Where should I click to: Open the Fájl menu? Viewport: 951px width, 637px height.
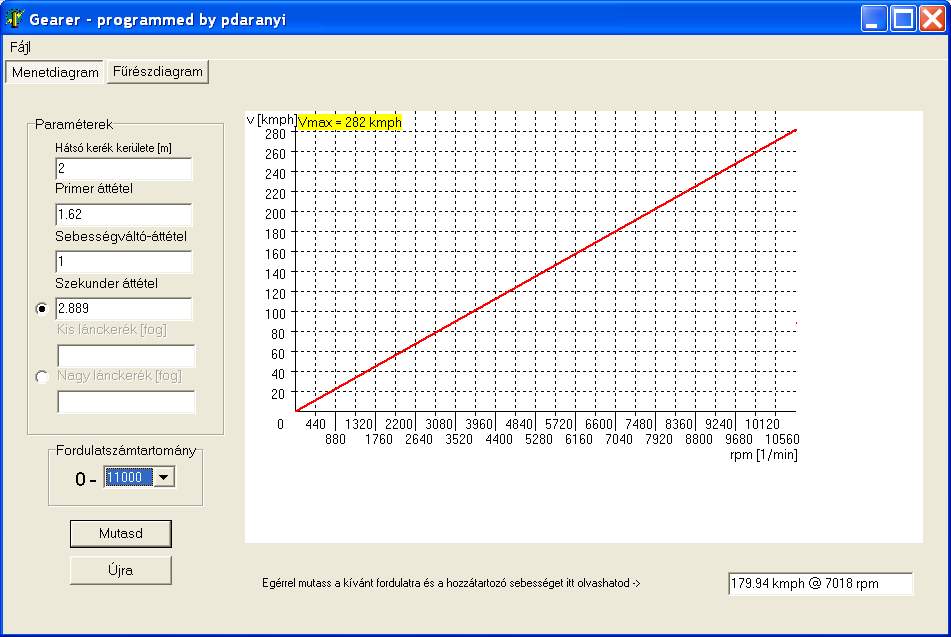[x=21, y=47]
